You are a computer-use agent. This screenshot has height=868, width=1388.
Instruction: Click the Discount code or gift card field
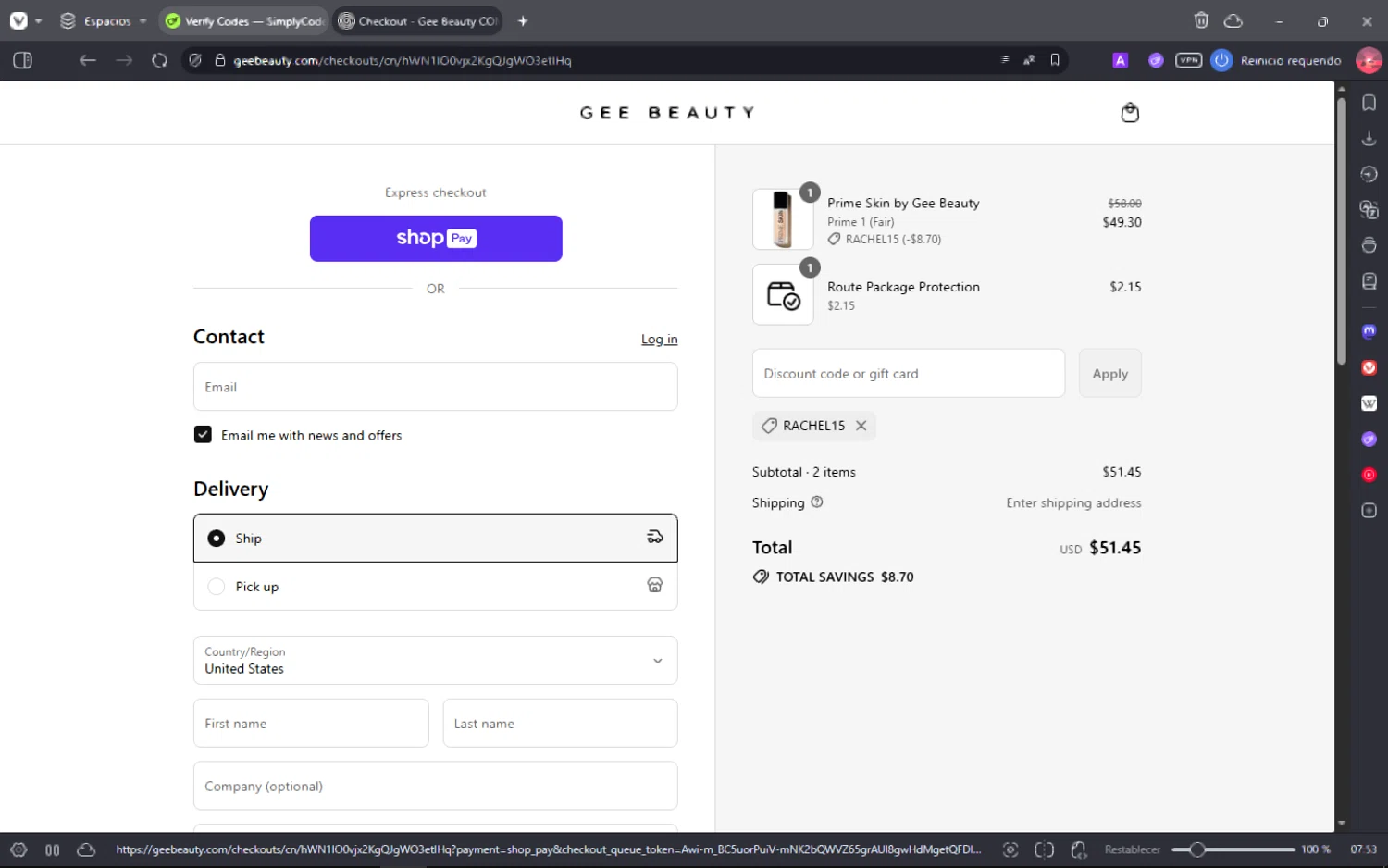909,374
